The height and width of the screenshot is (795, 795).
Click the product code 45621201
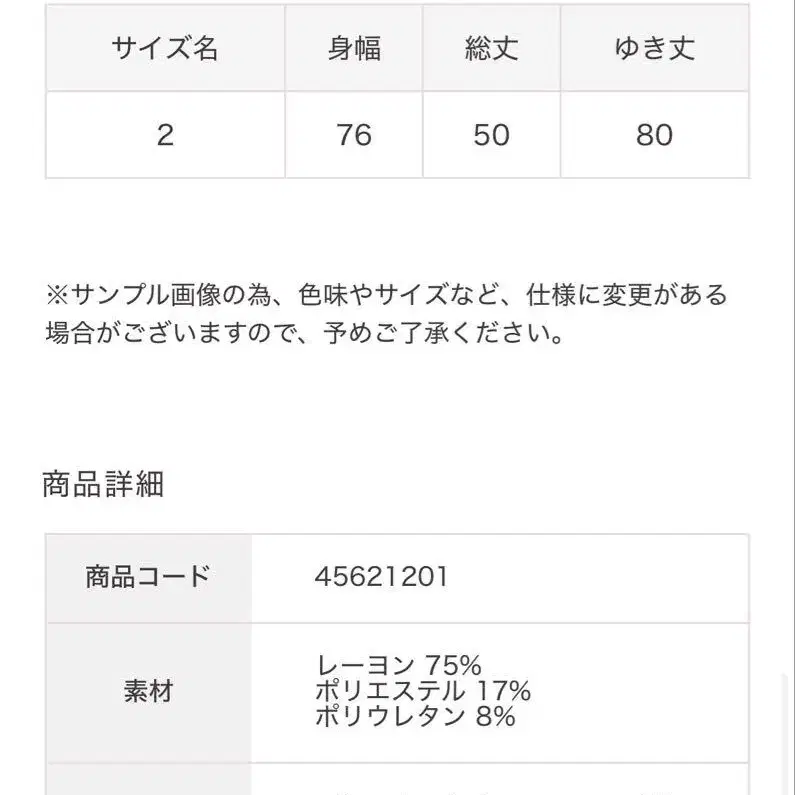(x=381, y=577)
